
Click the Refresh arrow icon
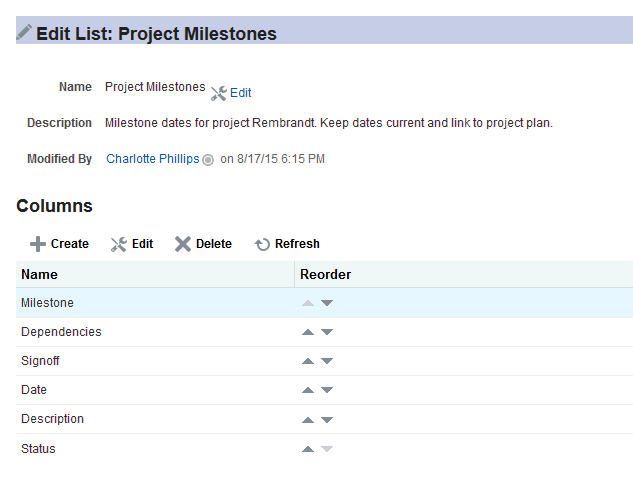(x=262, y=244)
